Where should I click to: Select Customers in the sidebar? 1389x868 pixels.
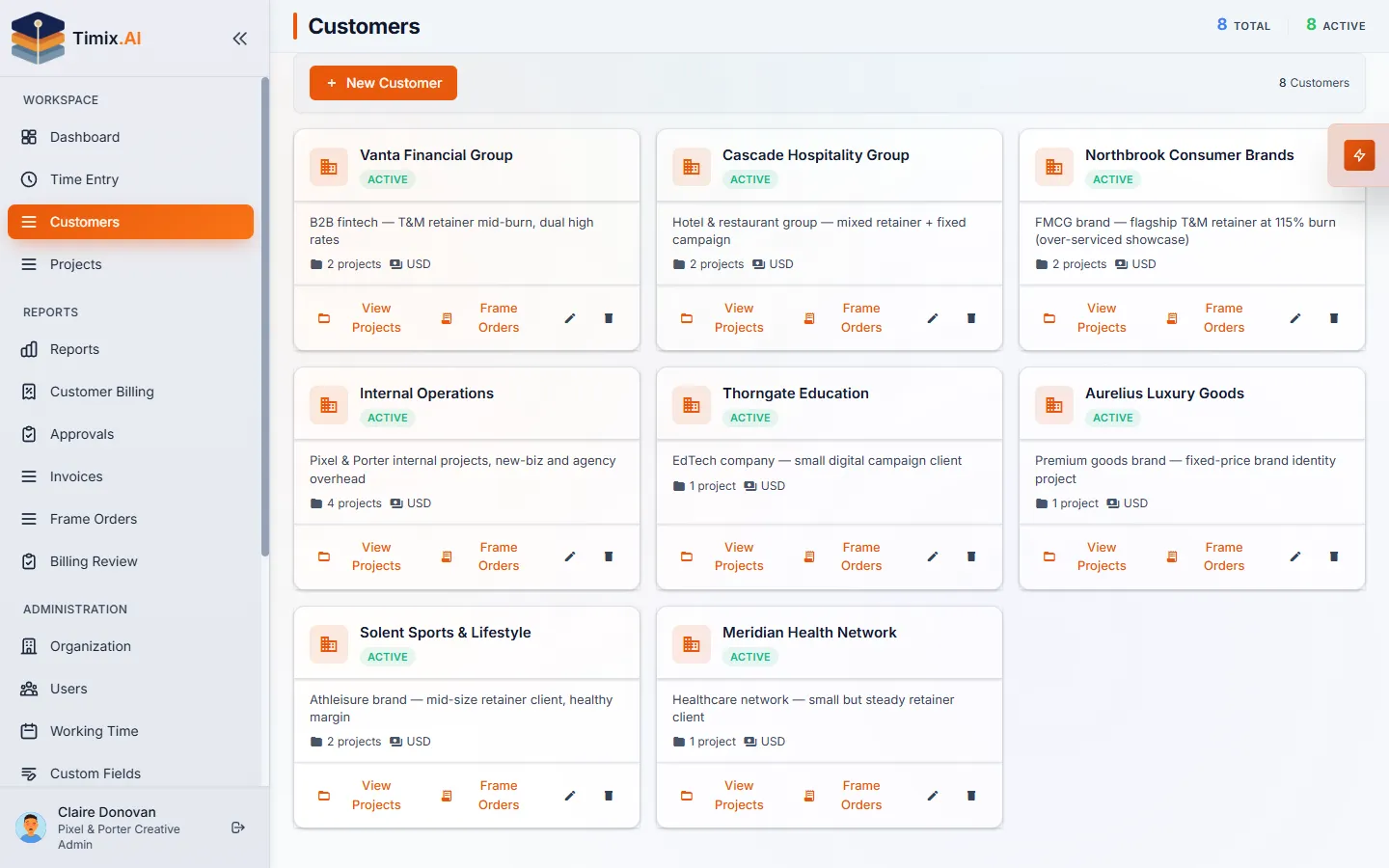click(x=130, y=222)
